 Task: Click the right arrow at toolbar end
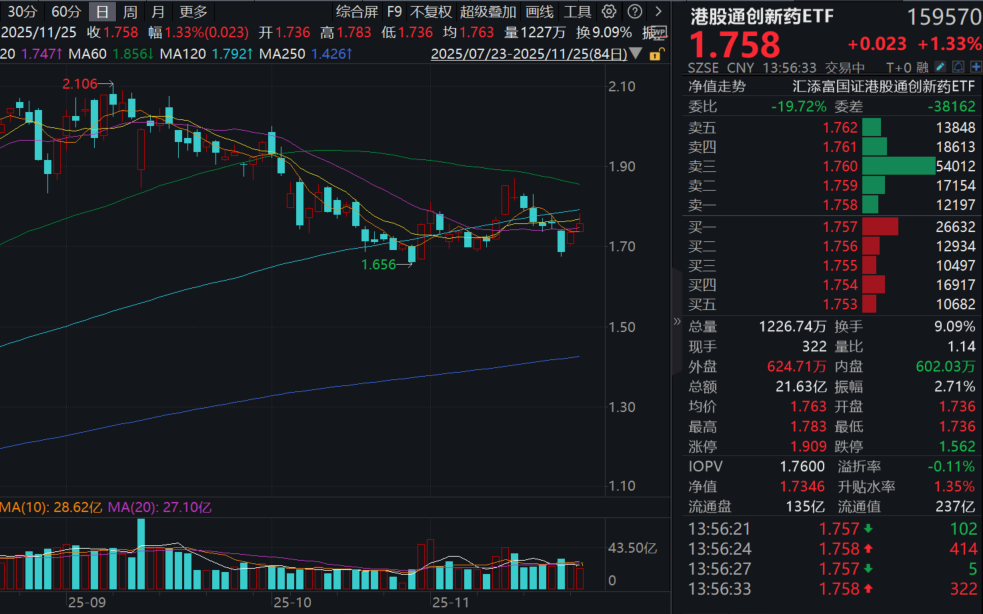[x=656, y=12]
